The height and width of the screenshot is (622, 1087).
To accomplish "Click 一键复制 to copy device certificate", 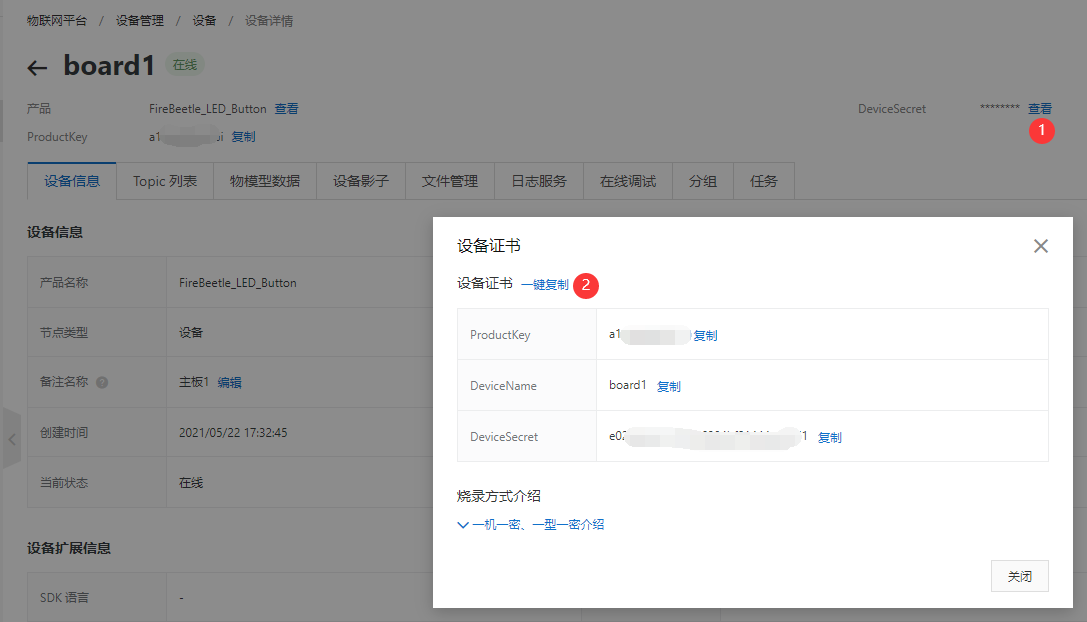I will pos(545,284).
